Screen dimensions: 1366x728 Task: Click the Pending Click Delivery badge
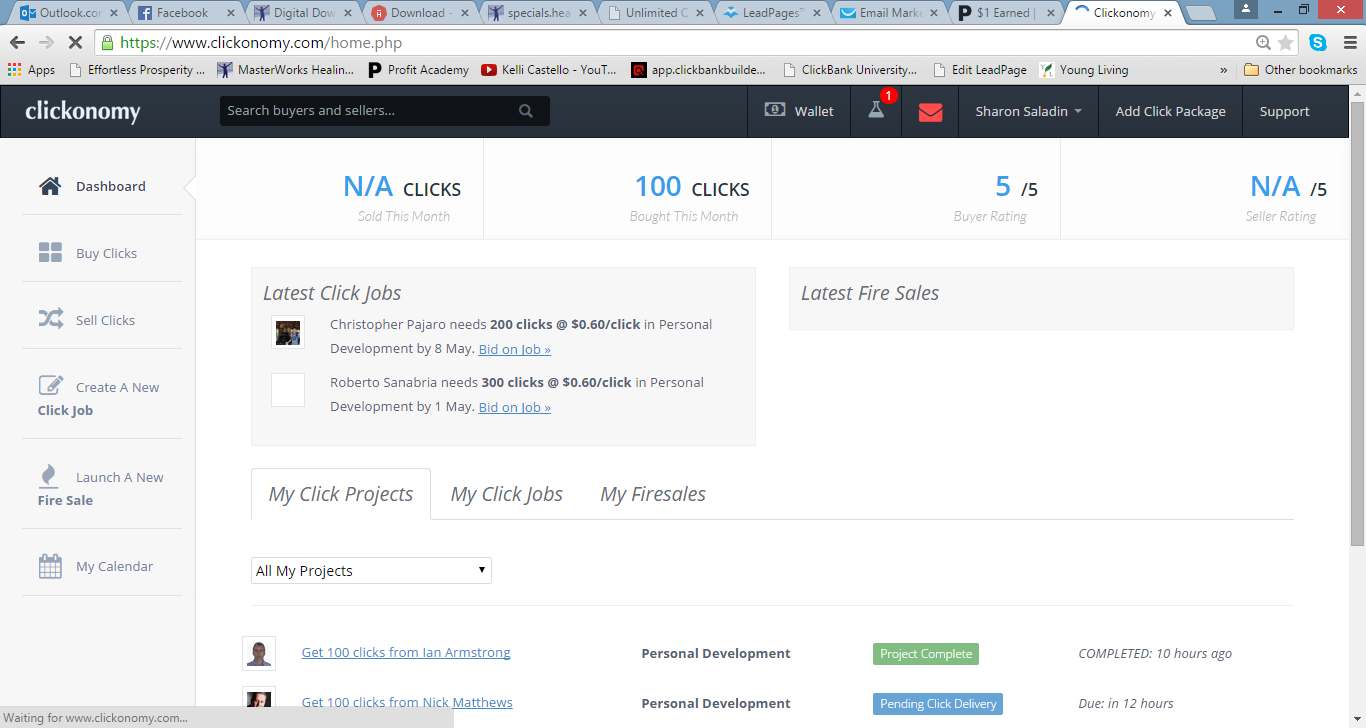point(938,704)
